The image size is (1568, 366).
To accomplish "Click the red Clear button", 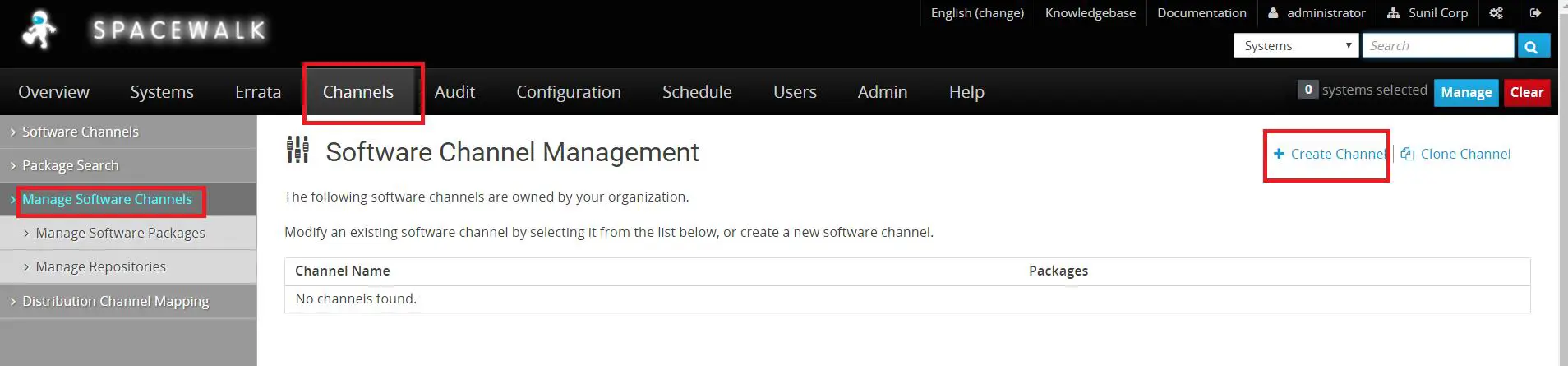I will click(1526, 93).
